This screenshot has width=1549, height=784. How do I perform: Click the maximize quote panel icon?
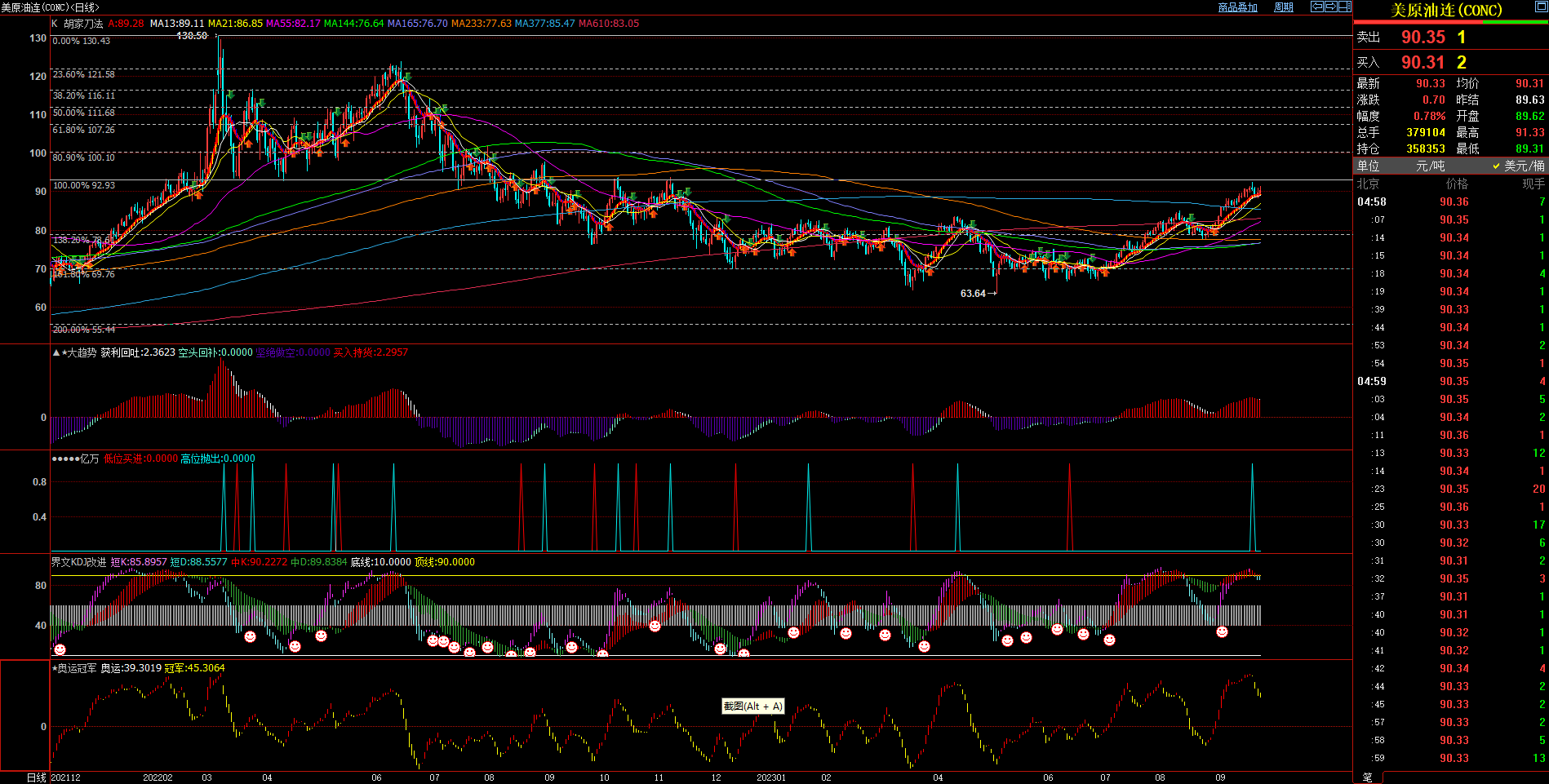(1539, 7)
